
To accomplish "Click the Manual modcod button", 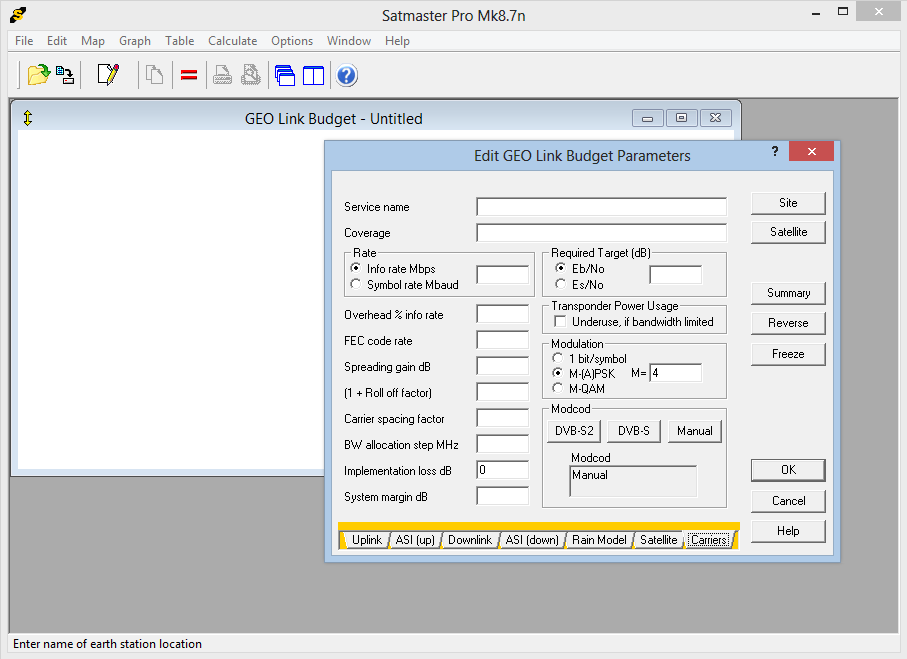I will [695, 432].
